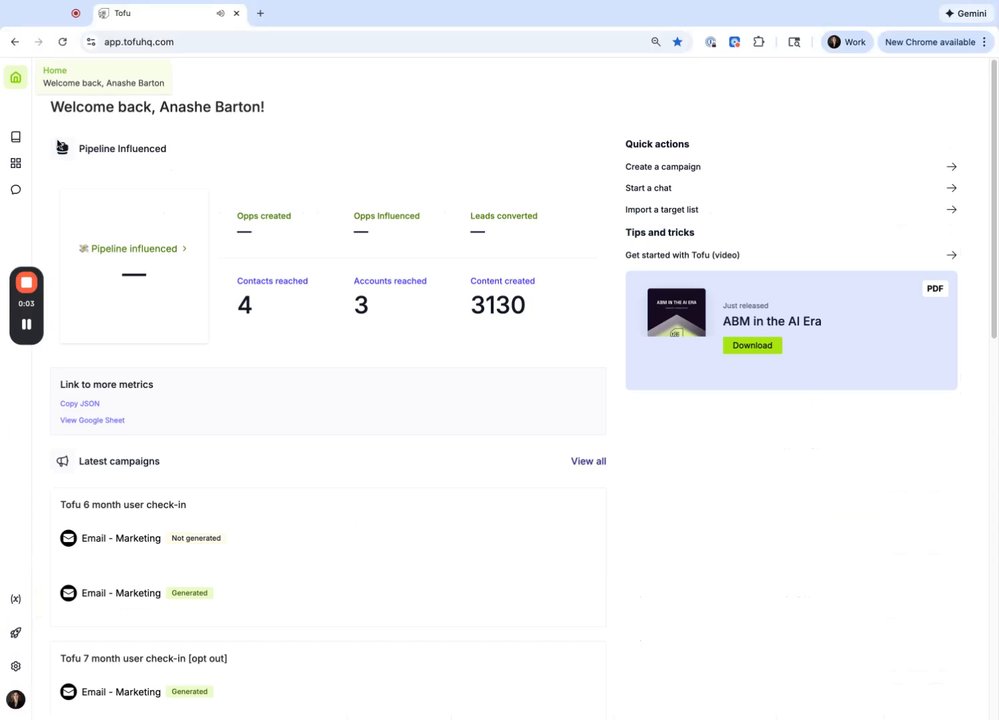Click the Opps created label

coord(264,216)
